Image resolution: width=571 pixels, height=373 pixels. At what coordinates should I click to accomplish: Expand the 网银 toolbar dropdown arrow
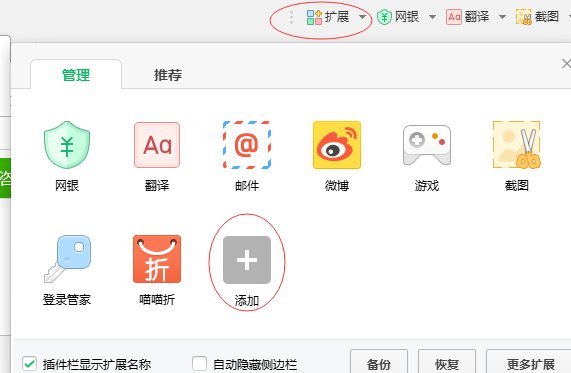coord(432,17)
